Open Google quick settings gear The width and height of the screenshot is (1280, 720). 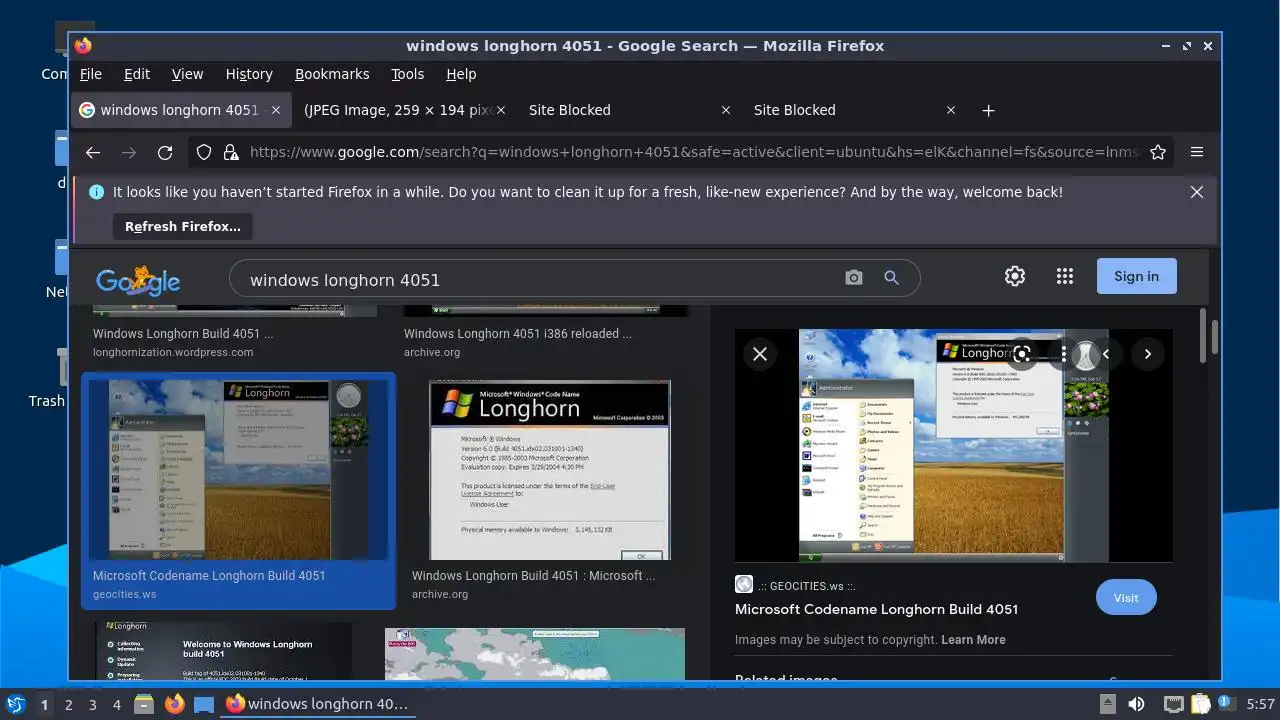pos(1015,276)
